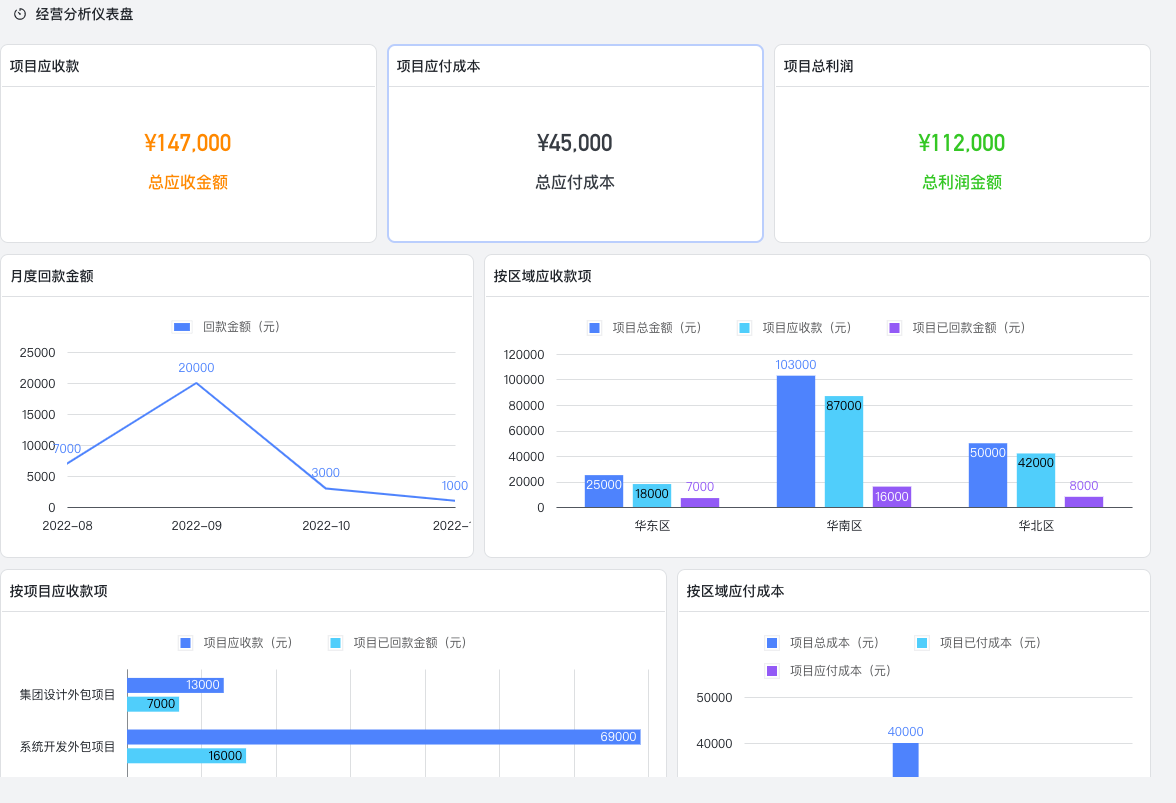1176x803 pixels.
Task: Click the dashboard clock icon beside 经营分析仪表盘
Action: (x=20, y=14)
